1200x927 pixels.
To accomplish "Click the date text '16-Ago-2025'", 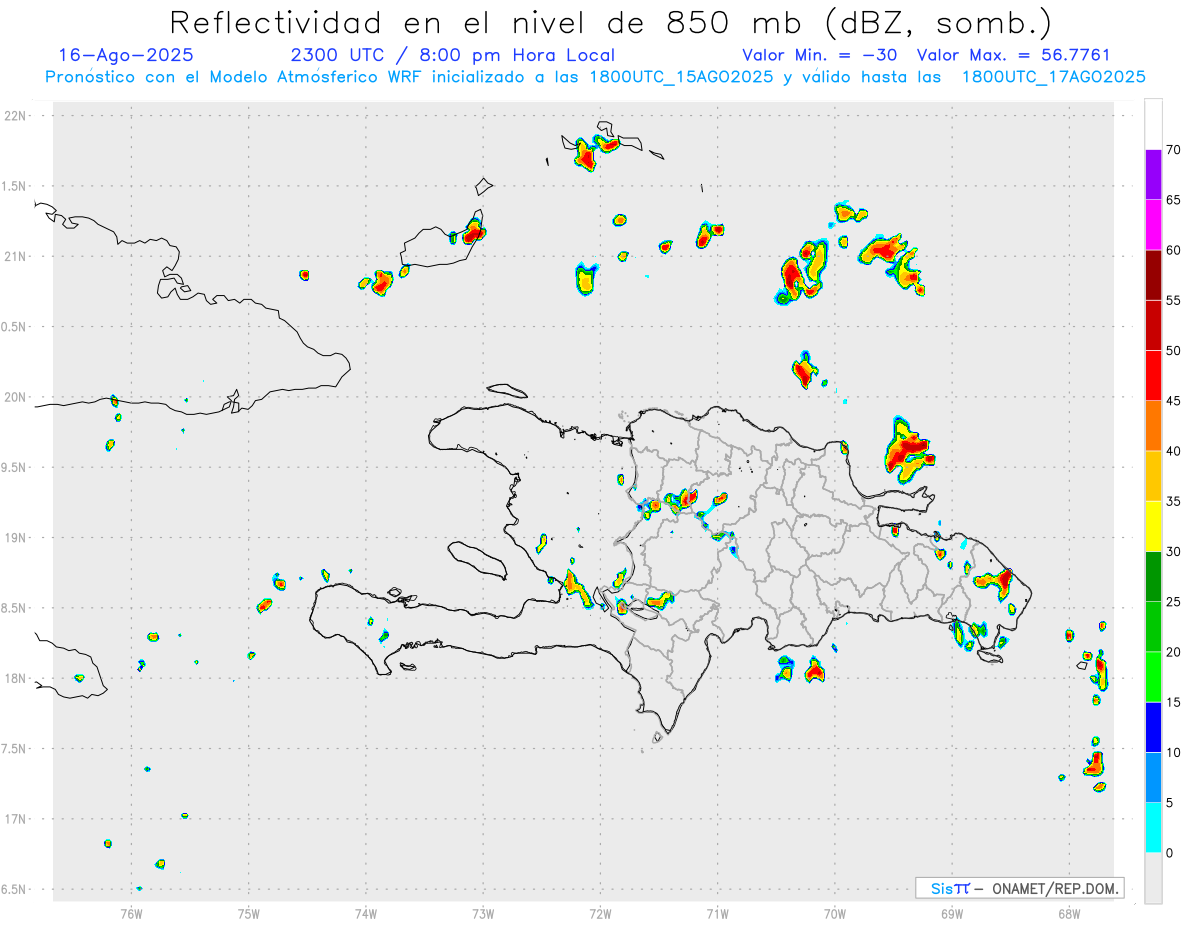I will tap(126, 55).
